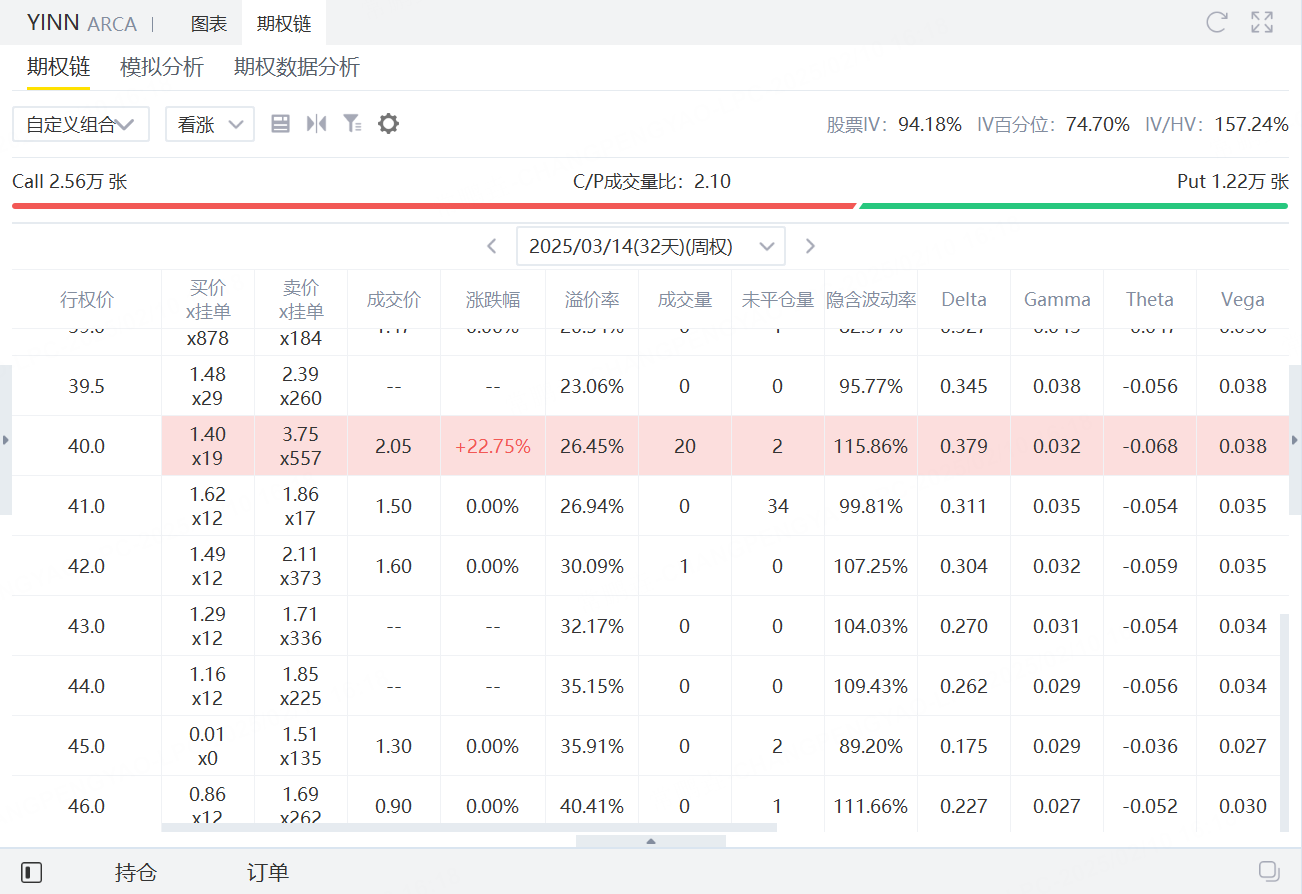Click the horizontal scrollbar under the table
The image size is (1302, 894).
tap(469, 827)
